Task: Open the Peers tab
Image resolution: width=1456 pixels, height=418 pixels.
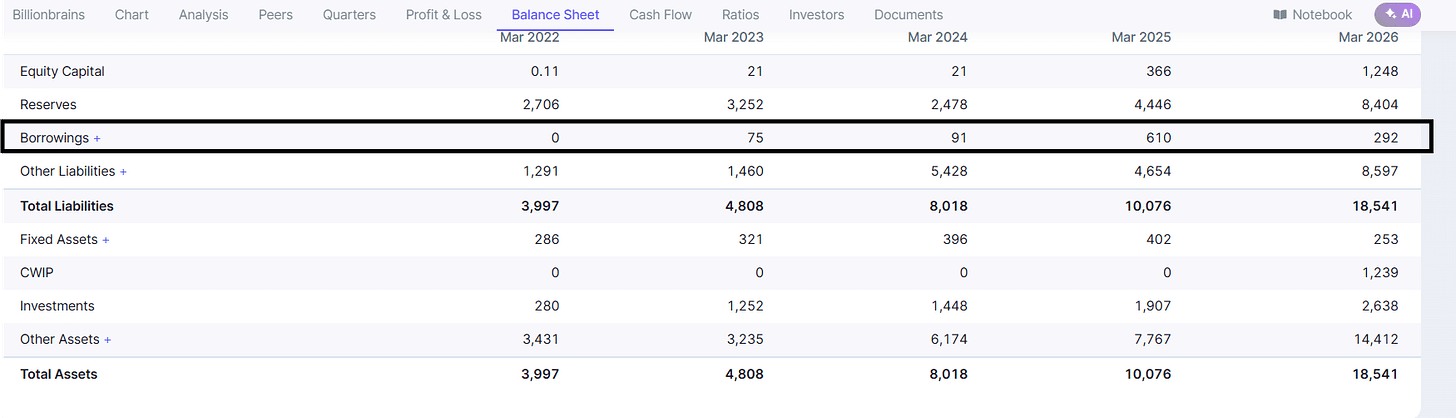Action: pyautogui.click(x=276, y=15)
